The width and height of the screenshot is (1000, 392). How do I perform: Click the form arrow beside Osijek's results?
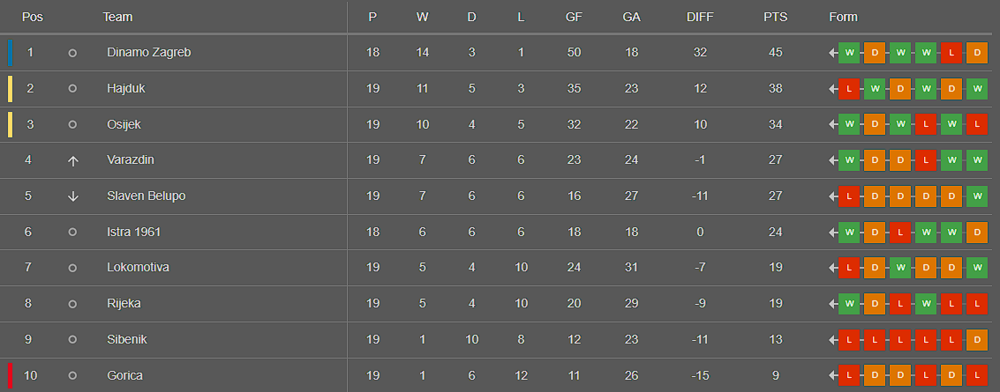[x=833, y=124]
